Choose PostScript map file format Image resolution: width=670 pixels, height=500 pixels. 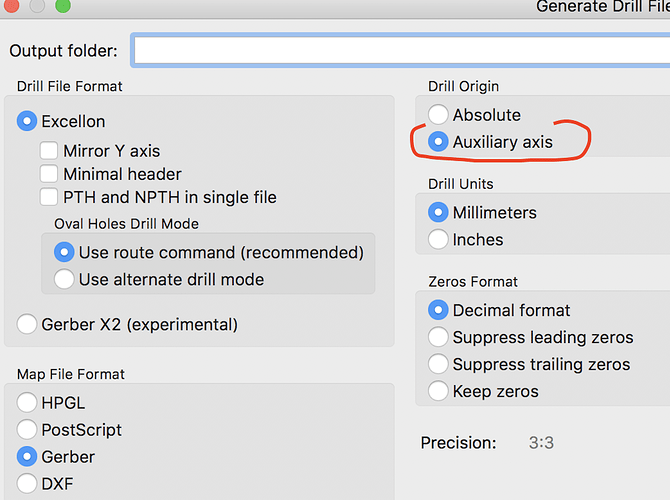pos(28,430)
